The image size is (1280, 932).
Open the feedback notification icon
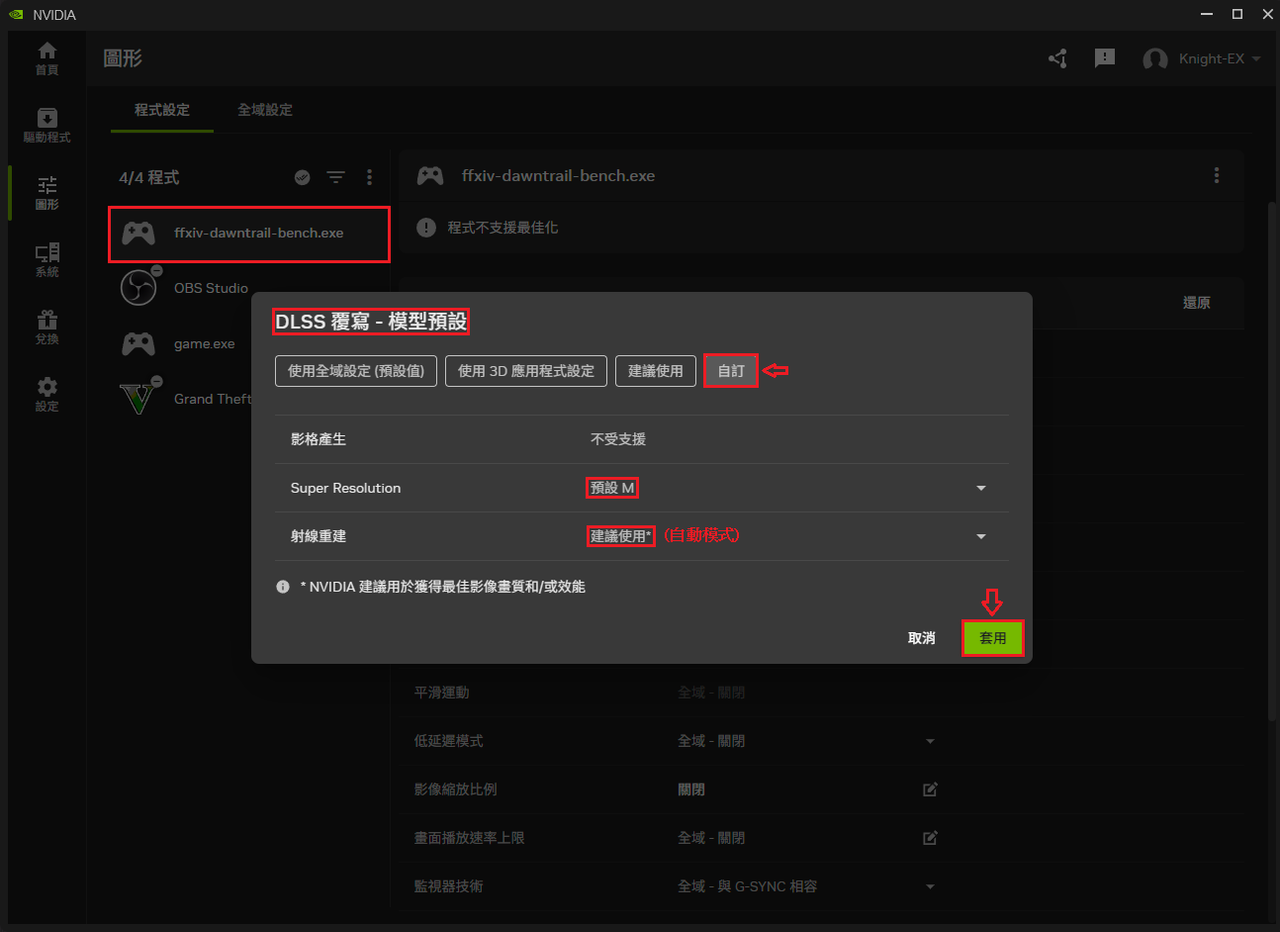[1105, 58]
